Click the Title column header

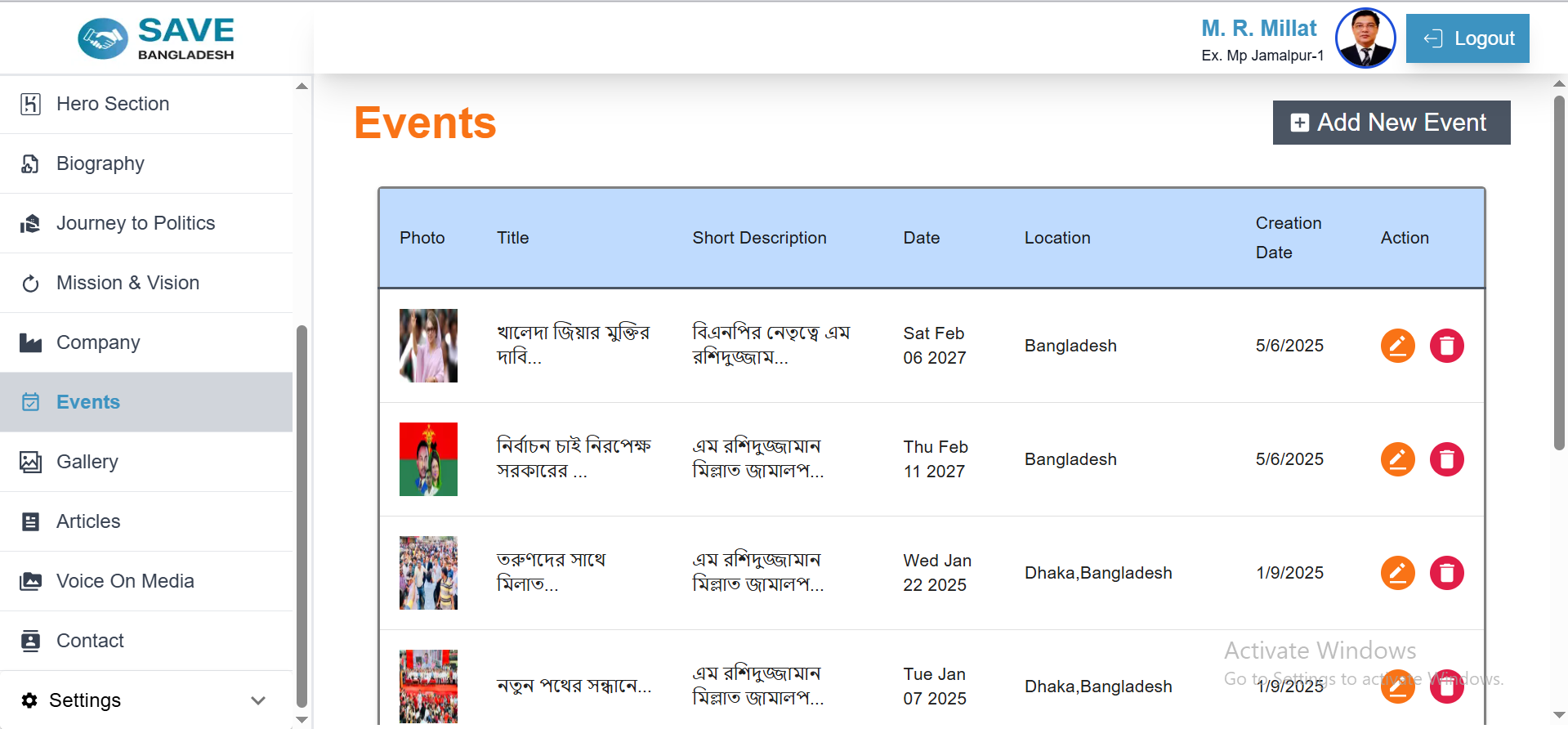pos(512,238)
